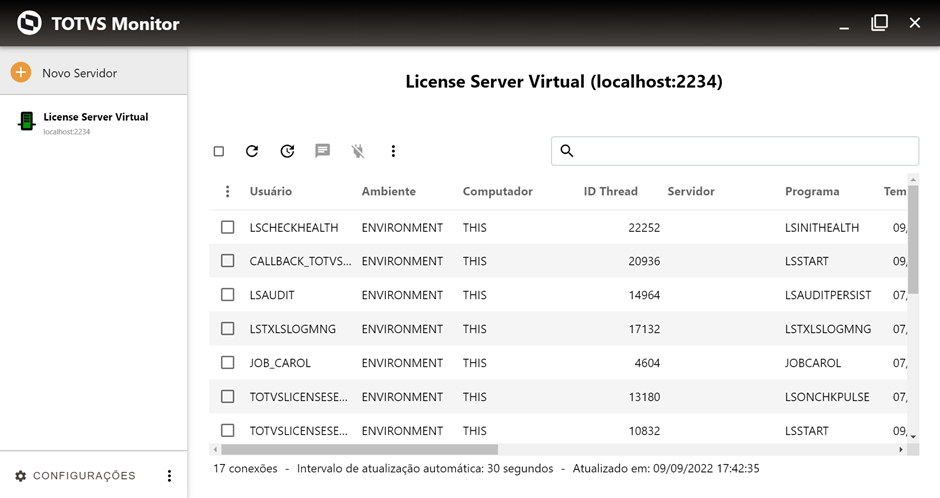This screenshot has height=498, width=940.
Task: Click the LSINITHEALTH program cell
Action: click(x=822, y=228)
